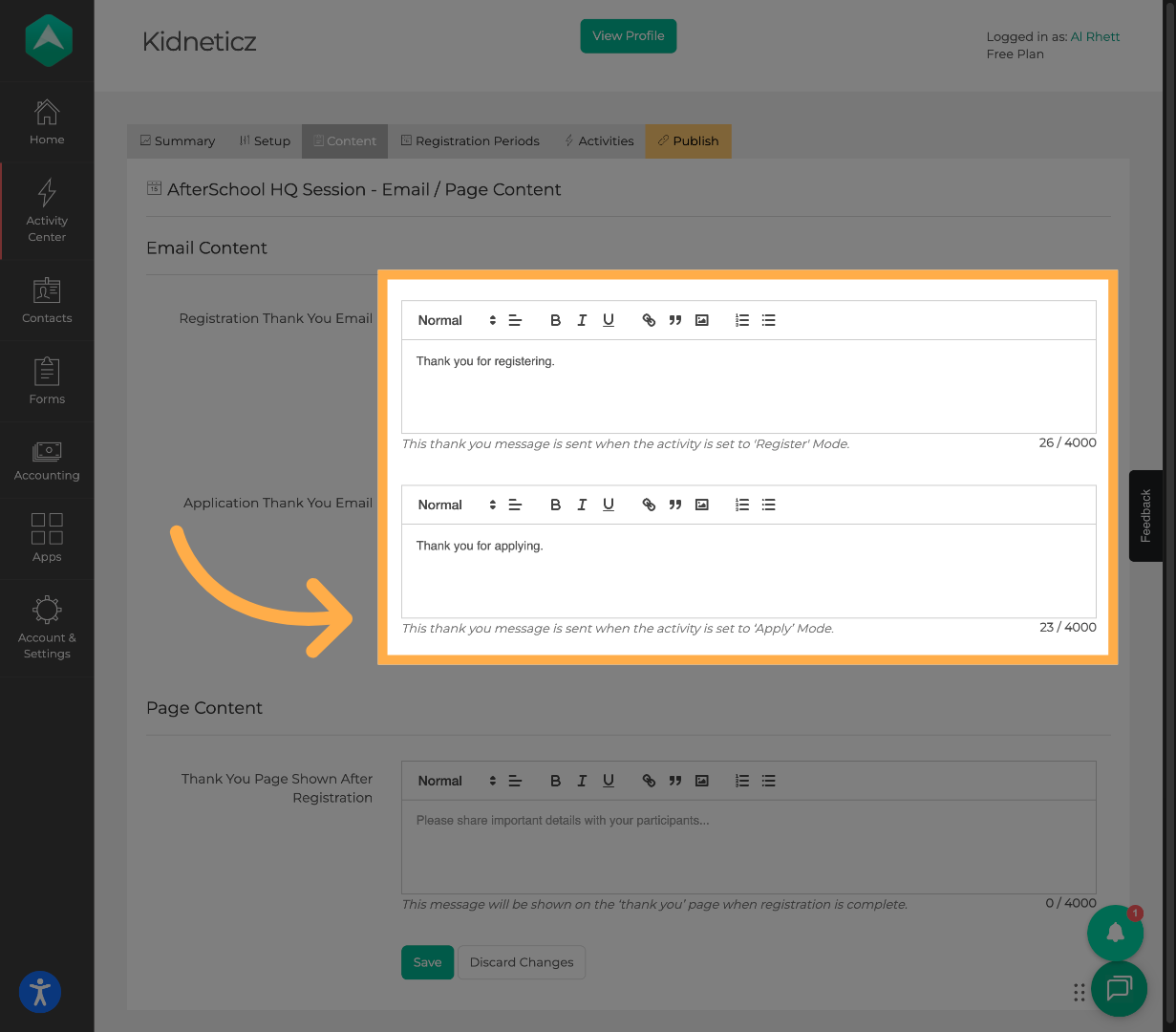Insert image in Application Thank You editor
The image size is (1176, 1032).
click(702, 505)
